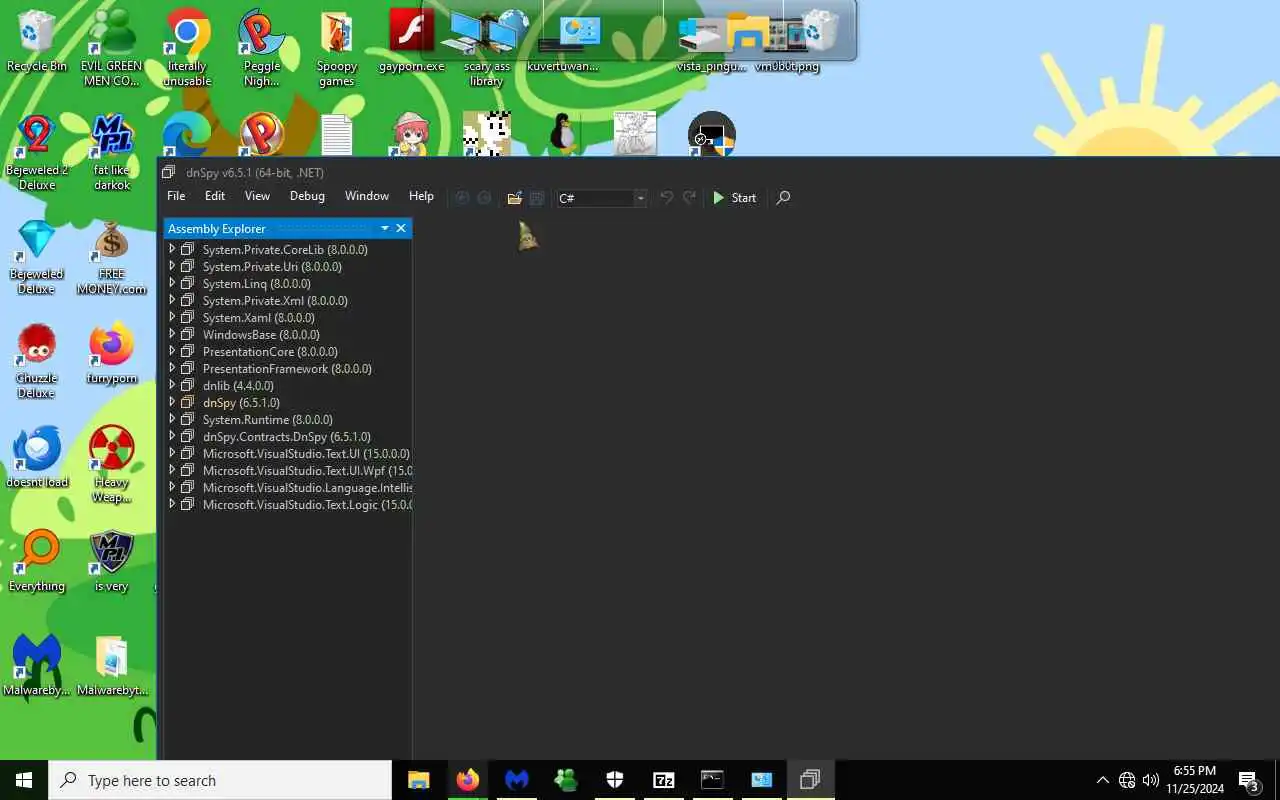The height and width of the screenshot is (800, 1280).
Task: Select the Chuzzle Deluxe shortcut
Action: coord(36,361)
